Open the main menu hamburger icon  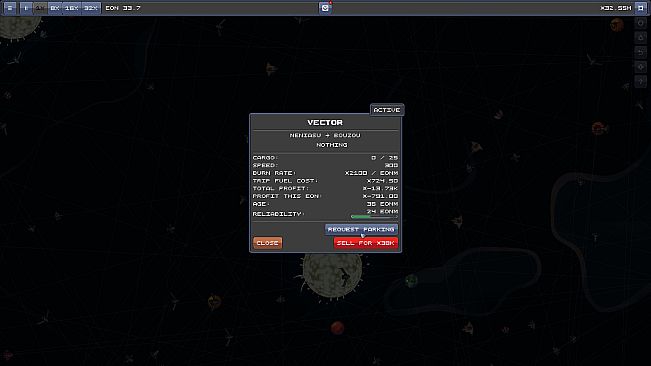10,8
